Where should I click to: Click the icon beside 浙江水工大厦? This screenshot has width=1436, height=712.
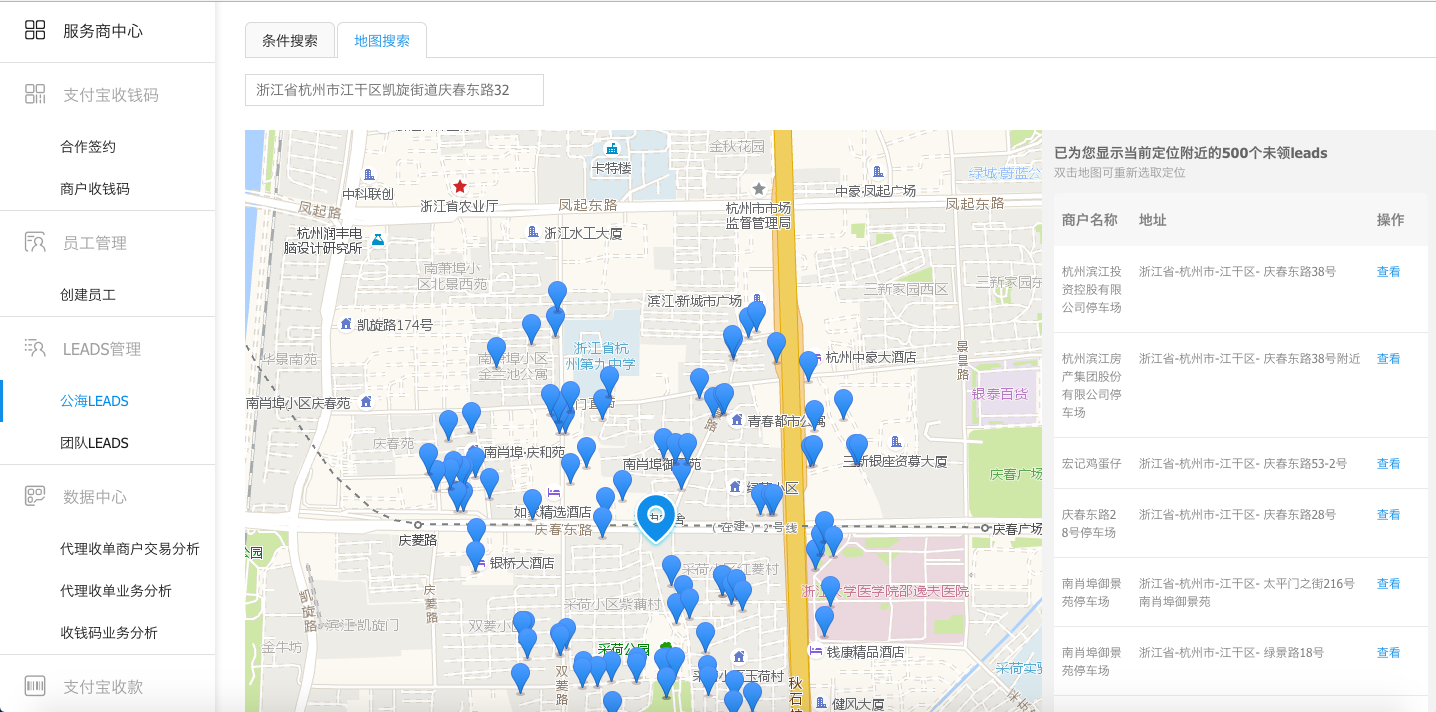pyautogui.click(x=532, y=231)
